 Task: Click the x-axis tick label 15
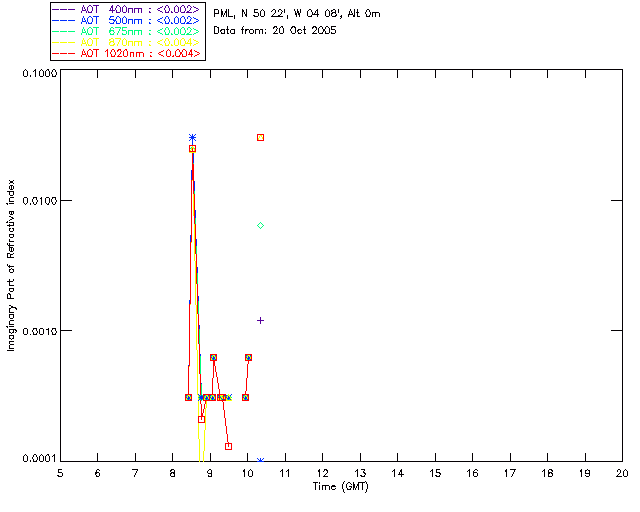(435, 473)
